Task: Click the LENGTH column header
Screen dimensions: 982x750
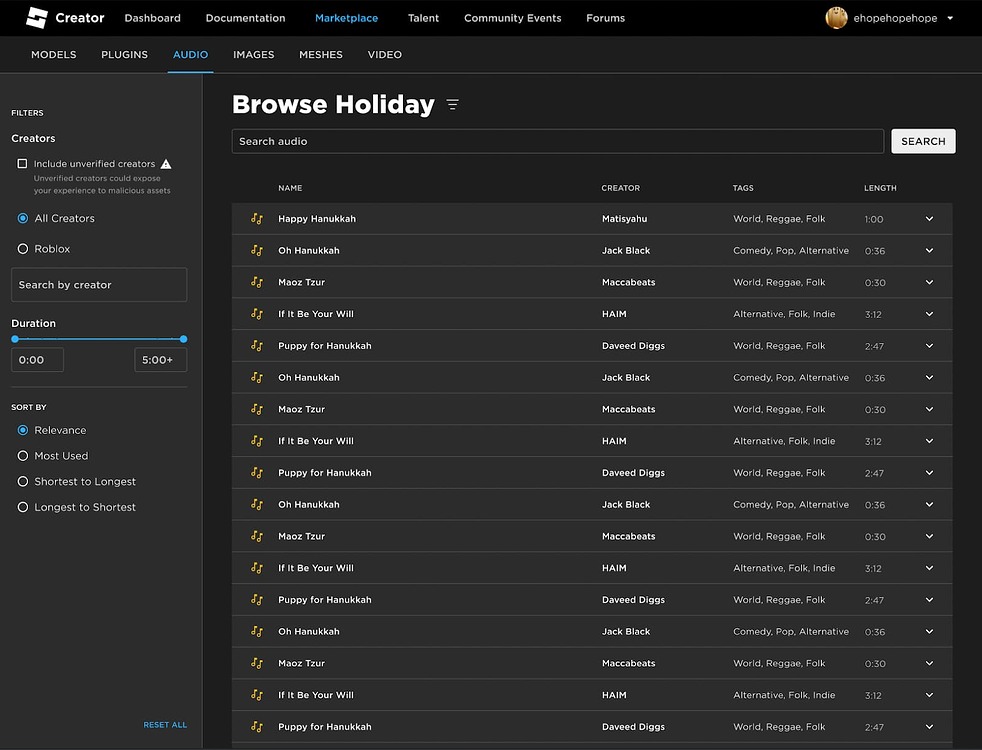Action: [x=880, y=188]
